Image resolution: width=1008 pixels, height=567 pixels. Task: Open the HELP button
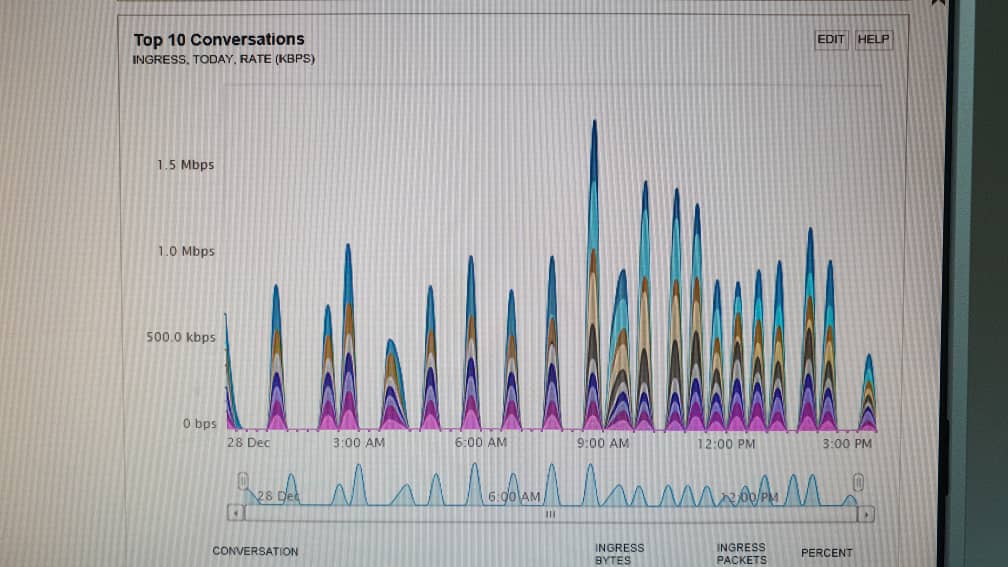pos(873,40)
